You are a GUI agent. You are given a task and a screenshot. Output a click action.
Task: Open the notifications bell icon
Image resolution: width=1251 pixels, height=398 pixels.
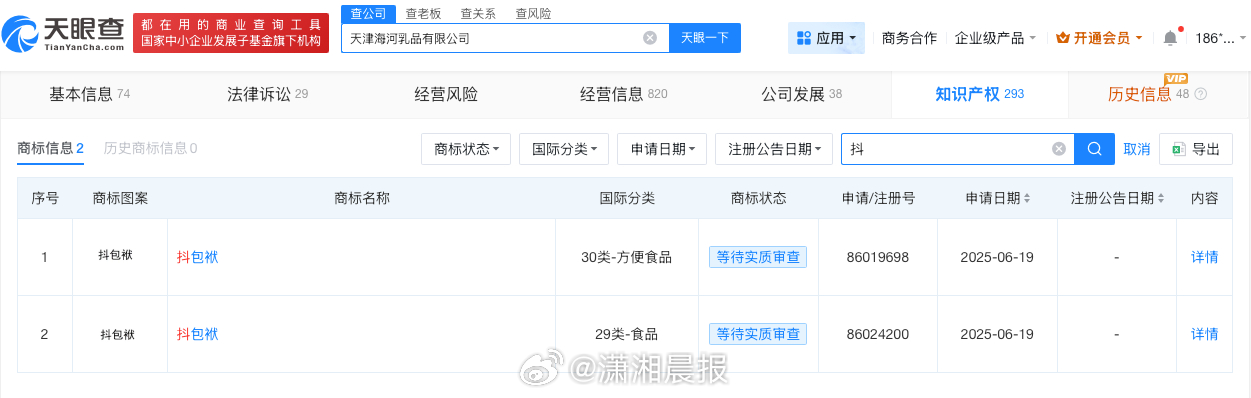click(1170, 38)
